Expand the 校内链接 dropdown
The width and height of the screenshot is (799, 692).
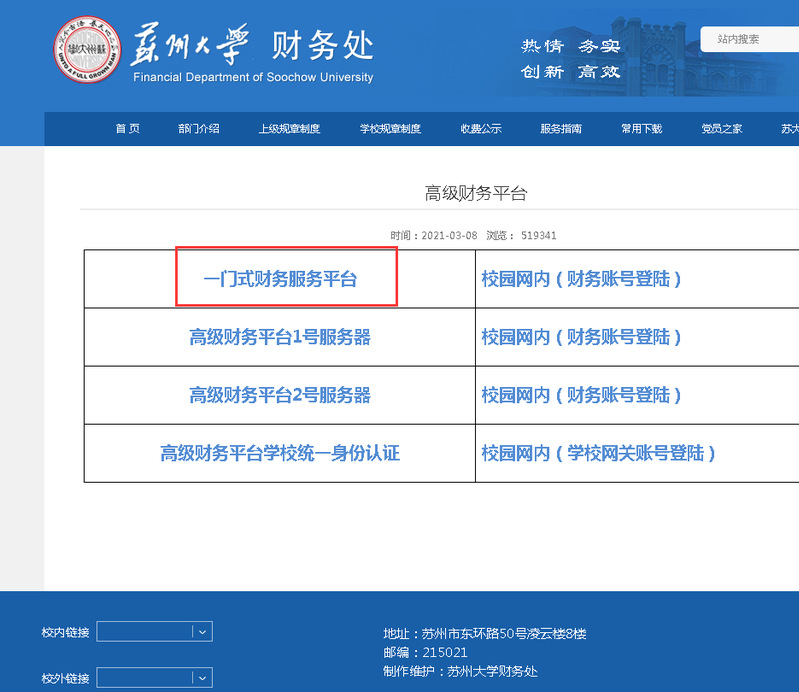[x=154, y=631]
